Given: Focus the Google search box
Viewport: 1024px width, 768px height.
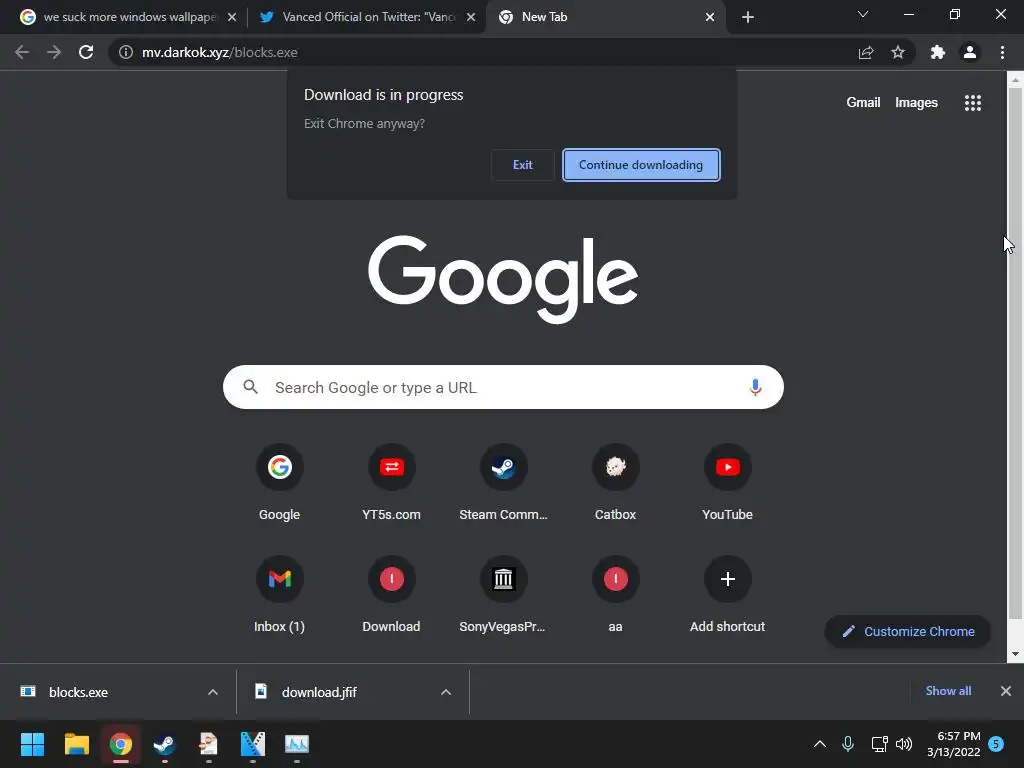Looking at the screenshot, I should click(x=503, y=387).
